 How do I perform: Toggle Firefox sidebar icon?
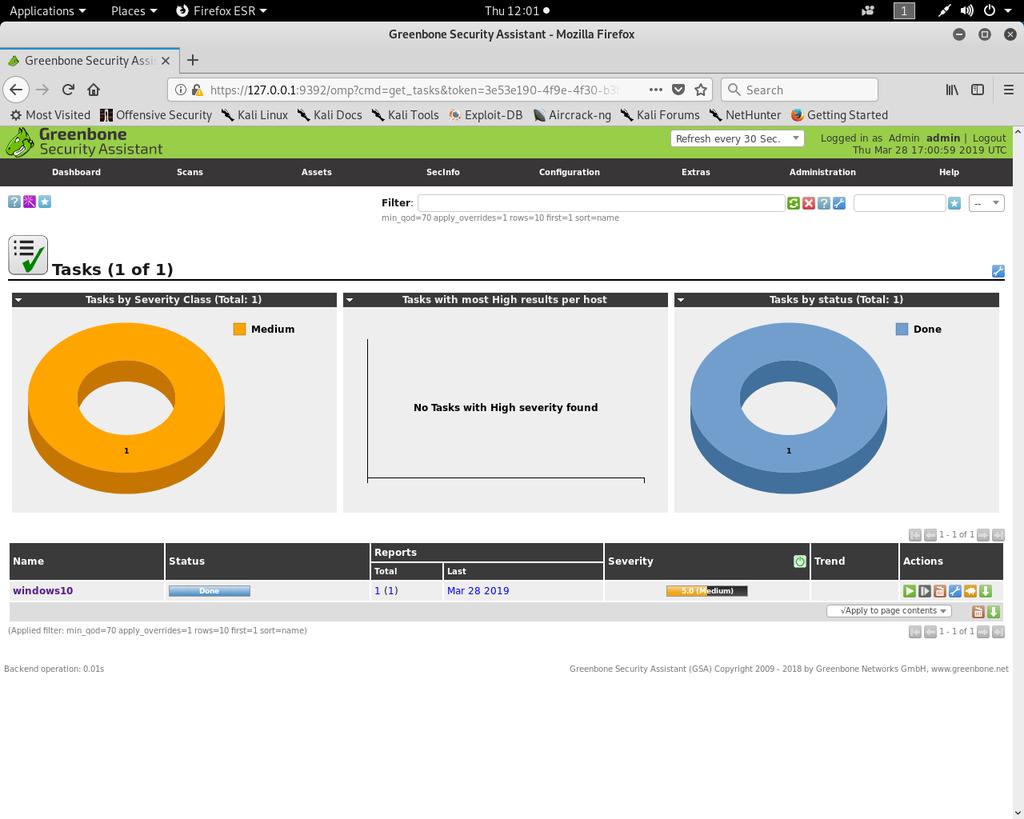coord(978,89)
